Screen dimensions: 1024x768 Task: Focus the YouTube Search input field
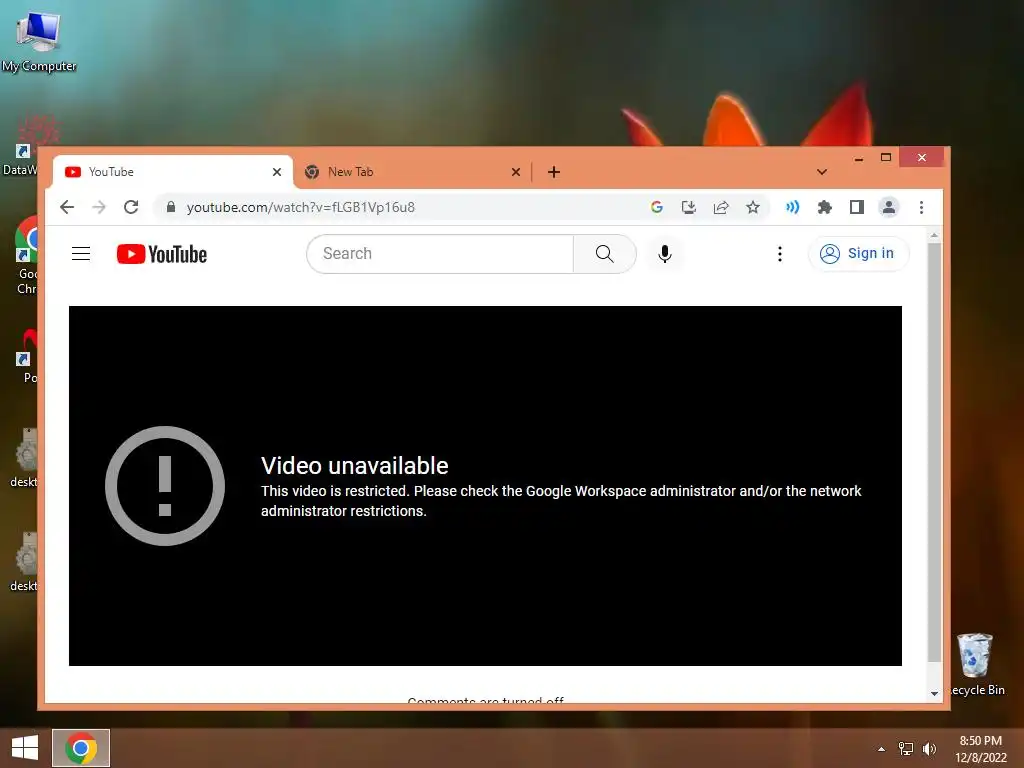[x=440, y=253]
